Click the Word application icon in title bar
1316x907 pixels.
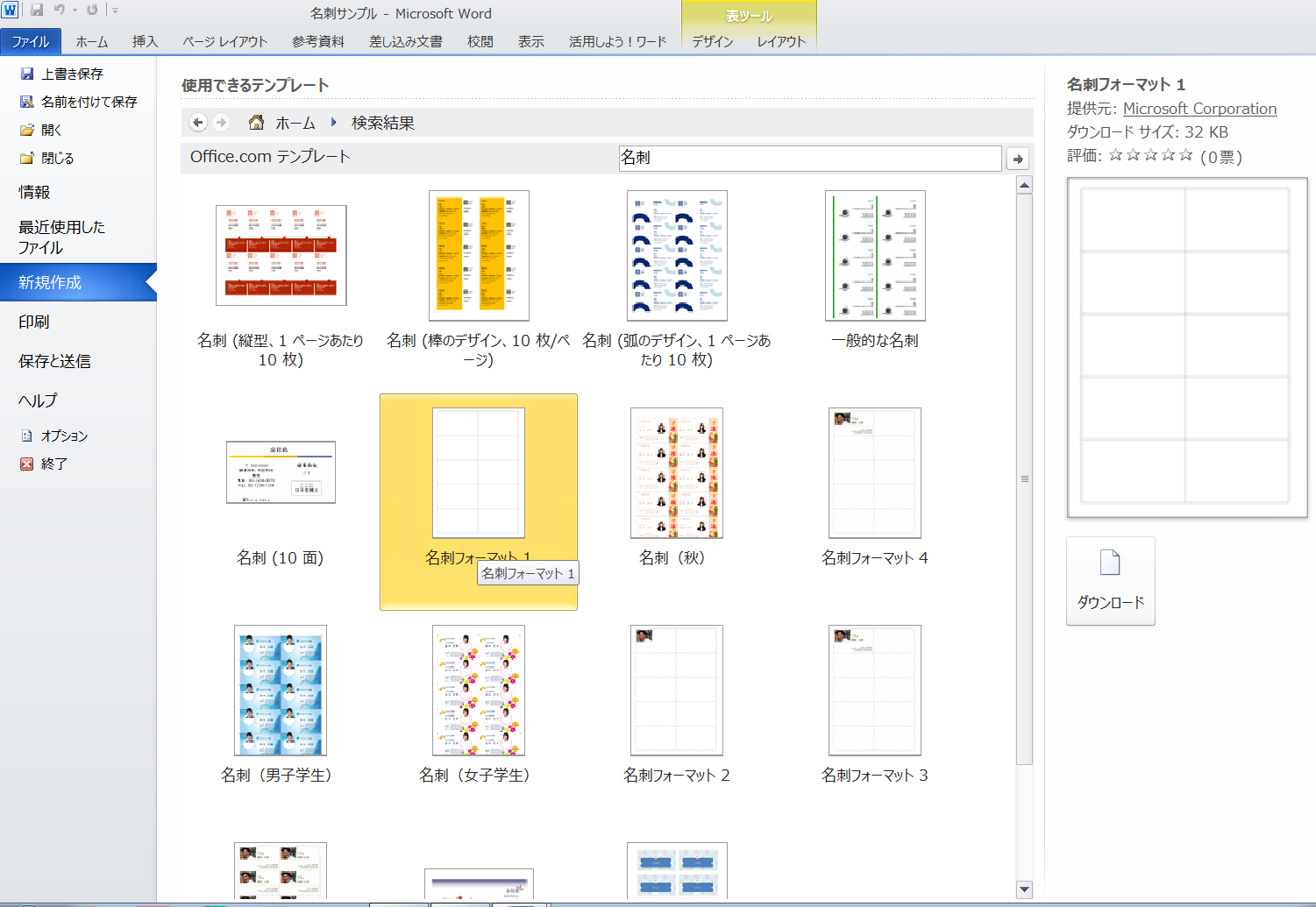(10, 11)
